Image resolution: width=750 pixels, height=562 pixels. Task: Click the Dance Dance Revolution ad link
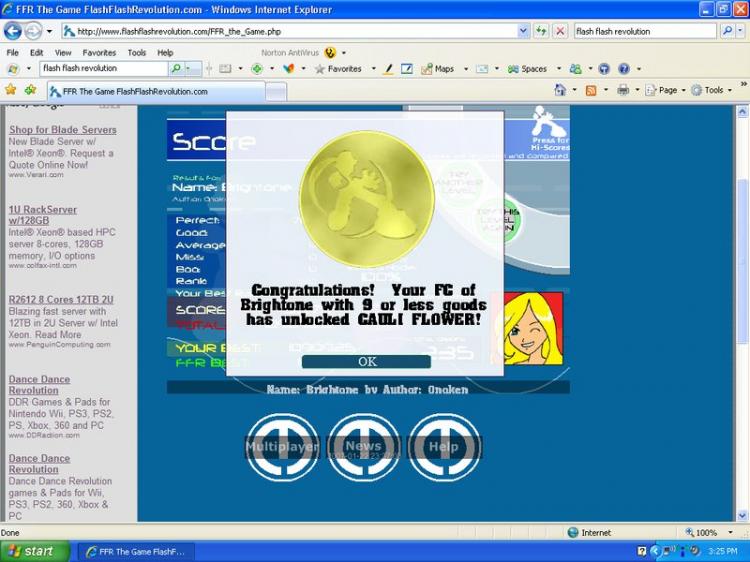(x=39, y=385)
